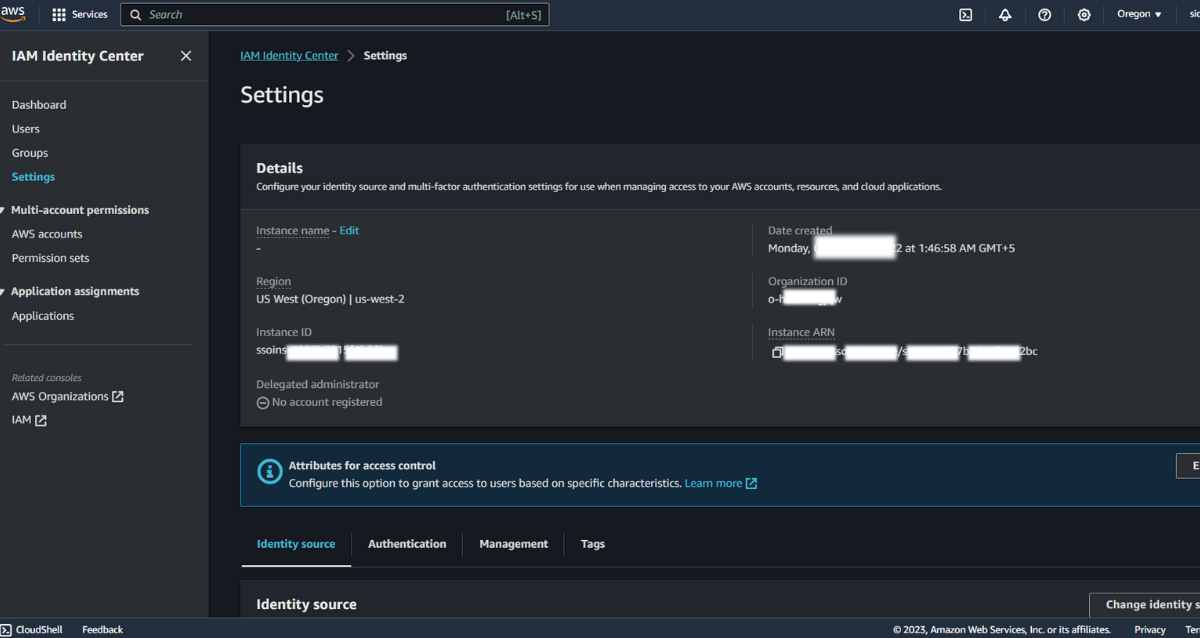Screen dimensions: 1200x638
Task: Open Permission sets page
Action: click(50, 258)
